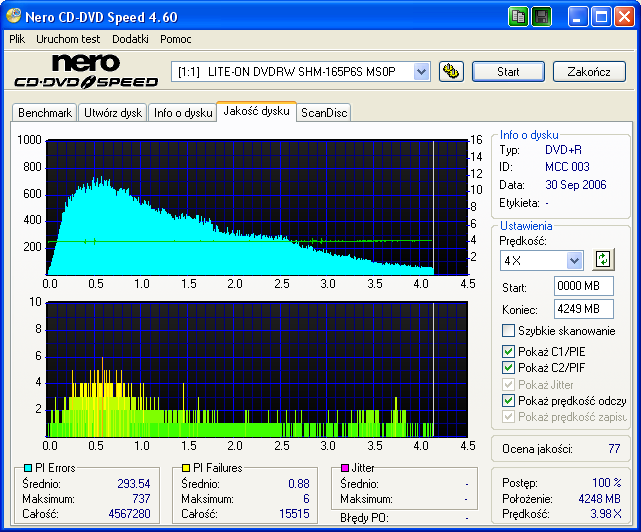Image resolution: width=641 pixels, height=532 pixels.
Task: Switch to the Utwórz dysk tab
Action: click(x=113, y=112)
